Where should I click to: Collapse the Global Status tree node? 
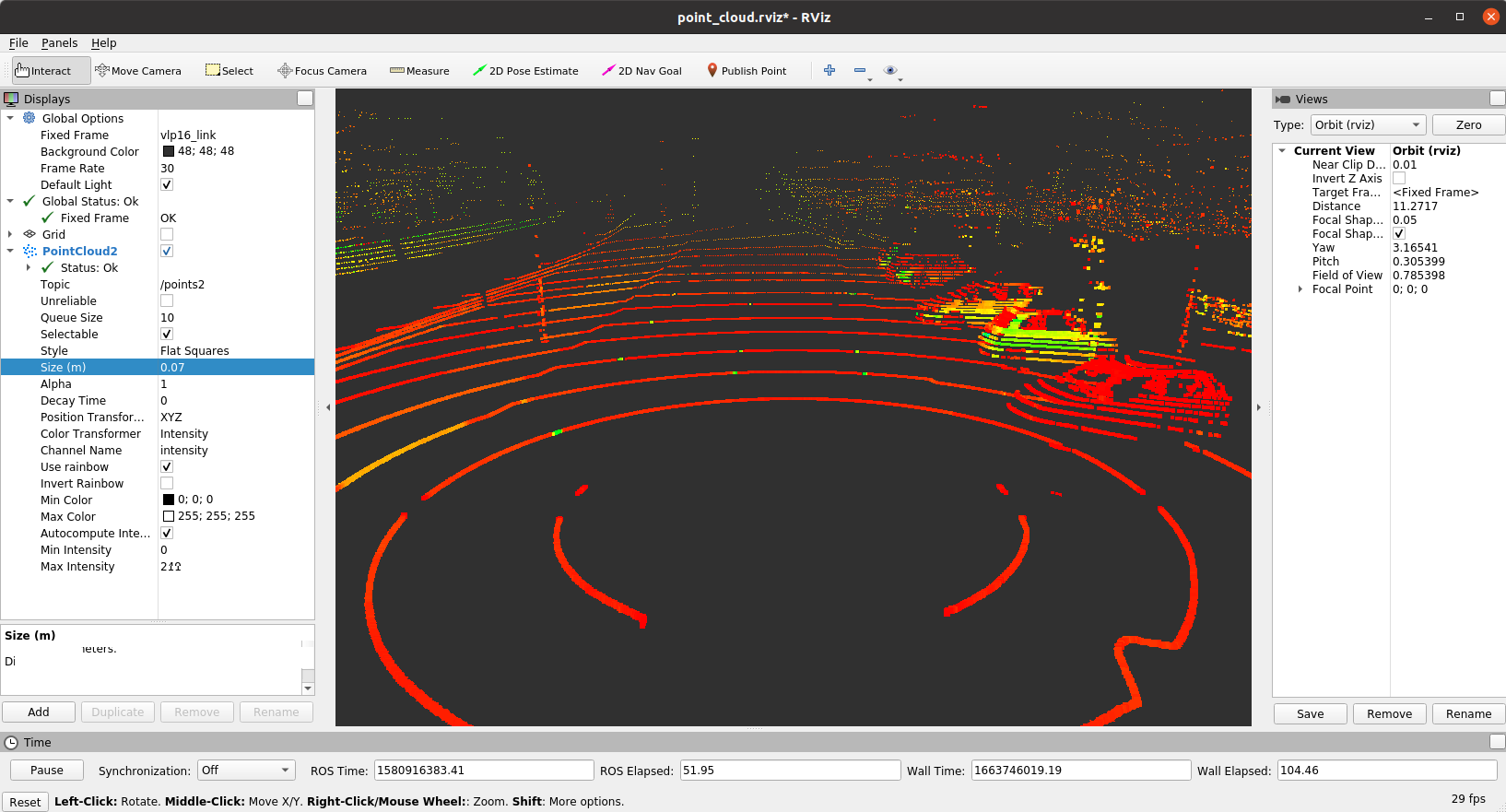(10, 201)
